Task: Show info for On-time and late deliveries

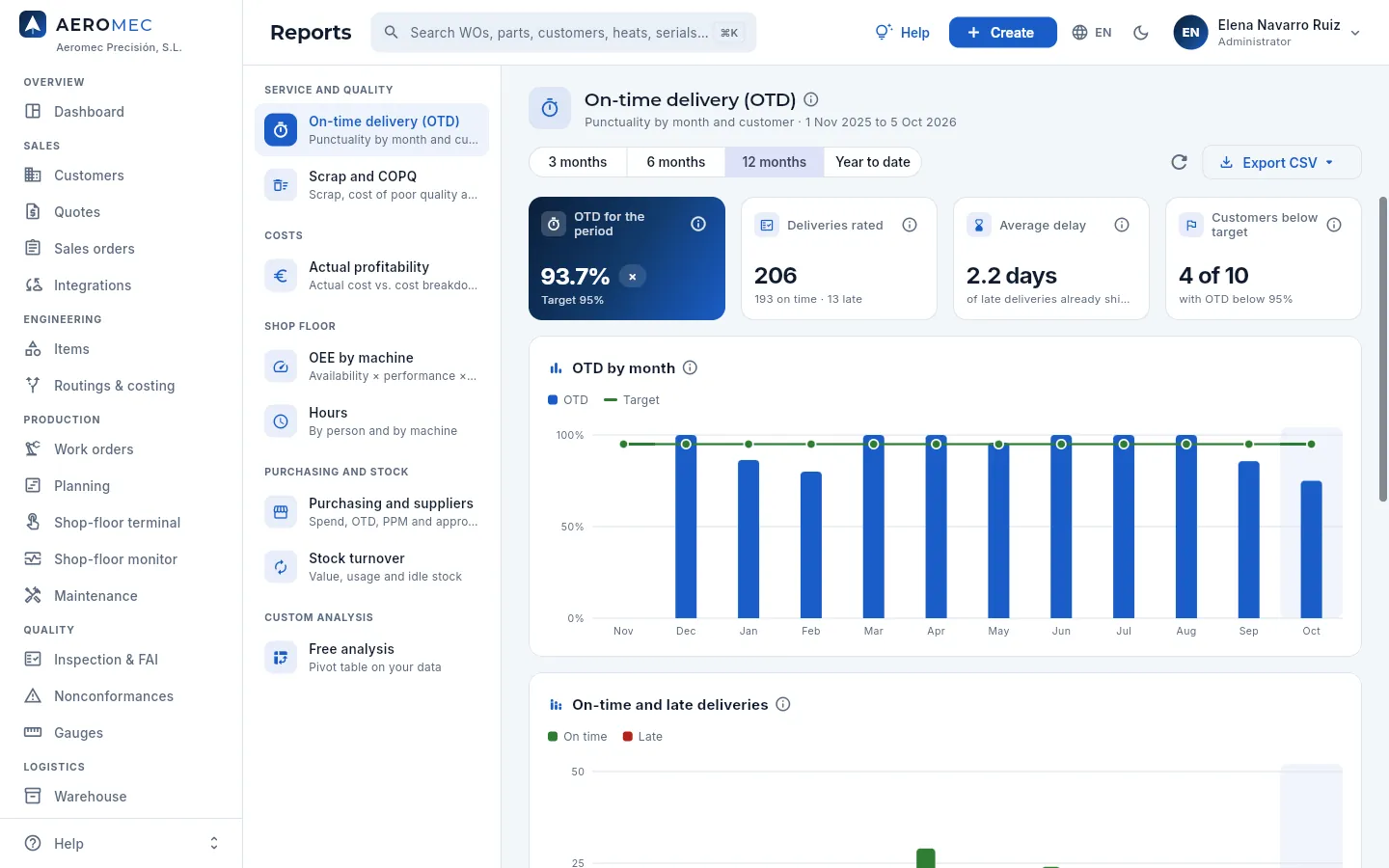Action: (x=783, y=704)
